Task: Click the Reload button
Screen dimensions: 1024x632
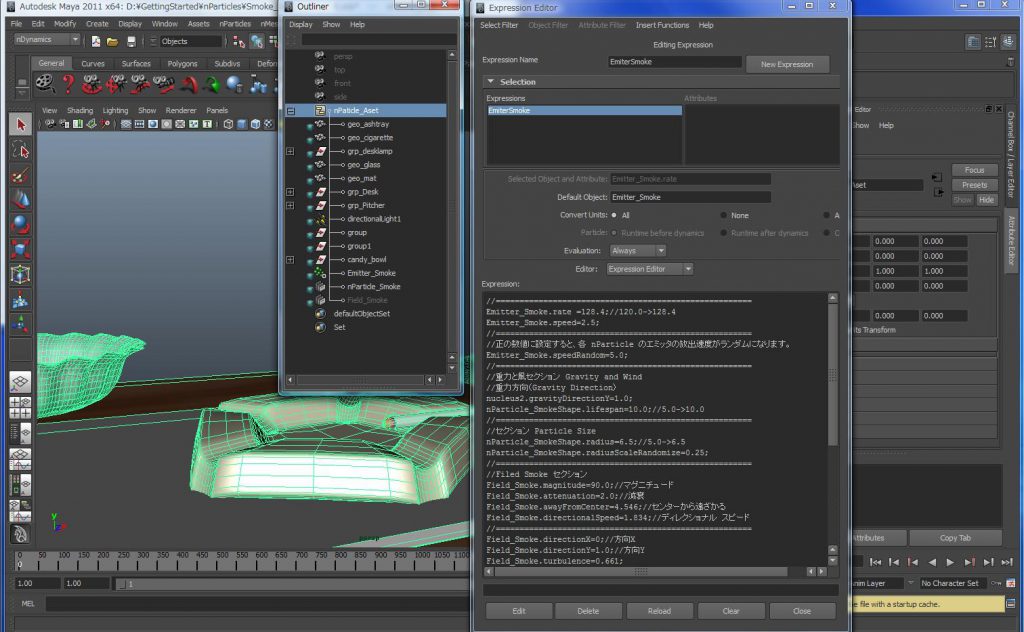Action: (x=660, y=611)
